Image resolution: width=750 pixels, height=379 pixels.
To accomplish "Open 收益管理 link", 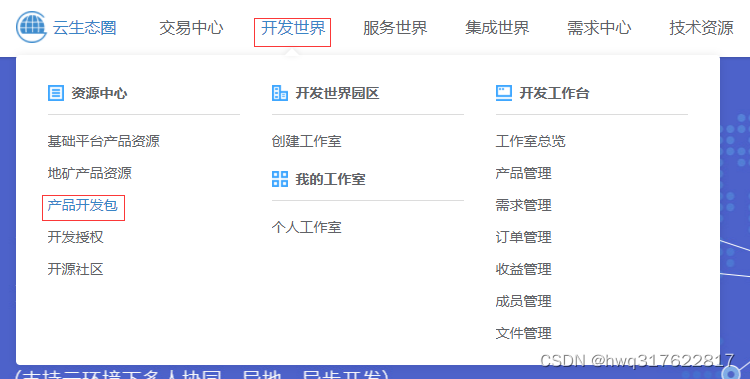I will 524,269.
